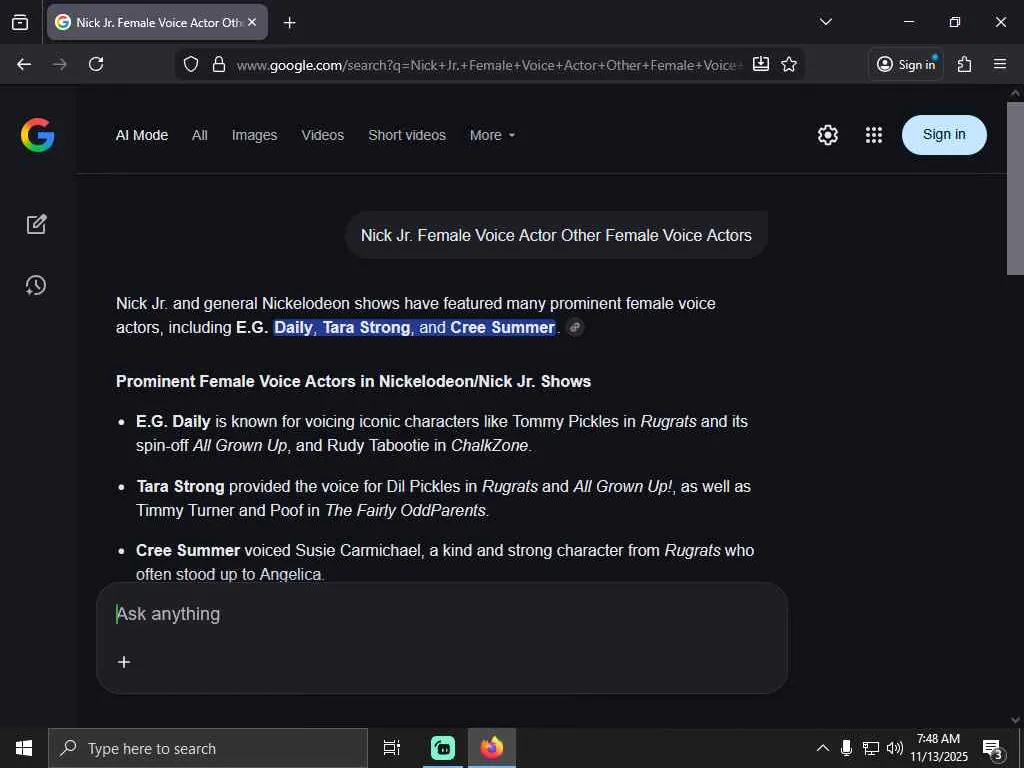Switch to the Videos tab
The width and height of the screenshot is (1024, 768).
click(x=323, y=135)
